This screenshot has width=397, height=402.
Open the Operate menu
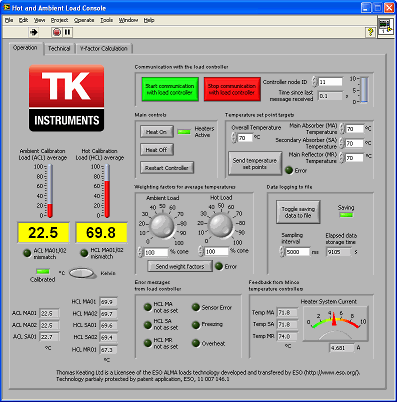84,20
